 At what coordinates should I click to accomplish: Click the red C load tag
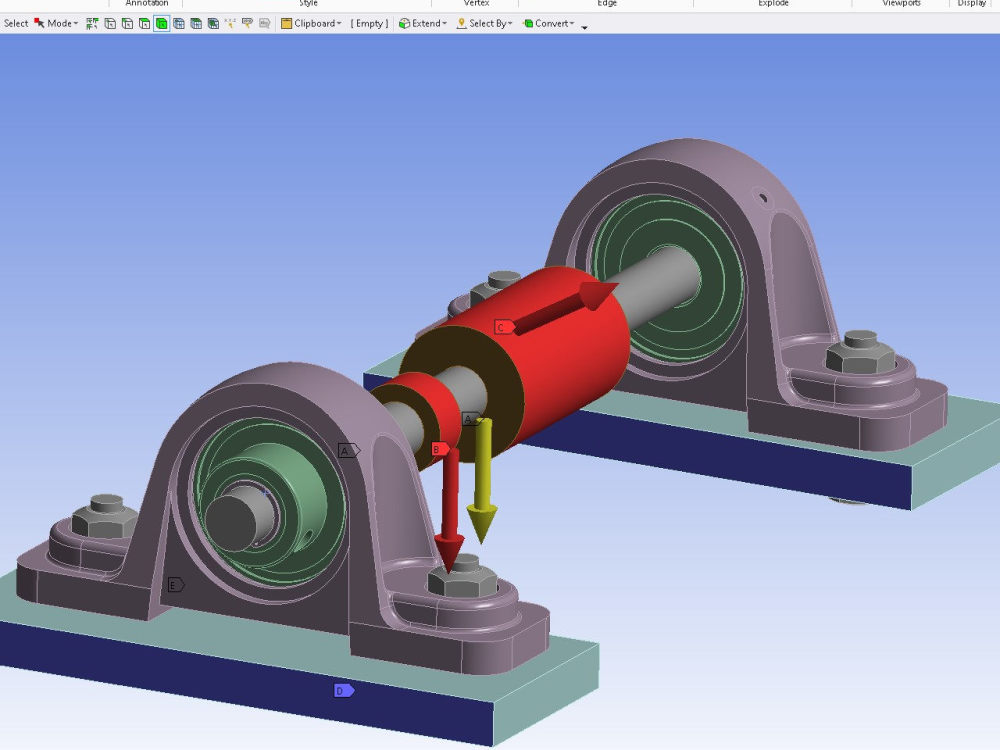503,327
